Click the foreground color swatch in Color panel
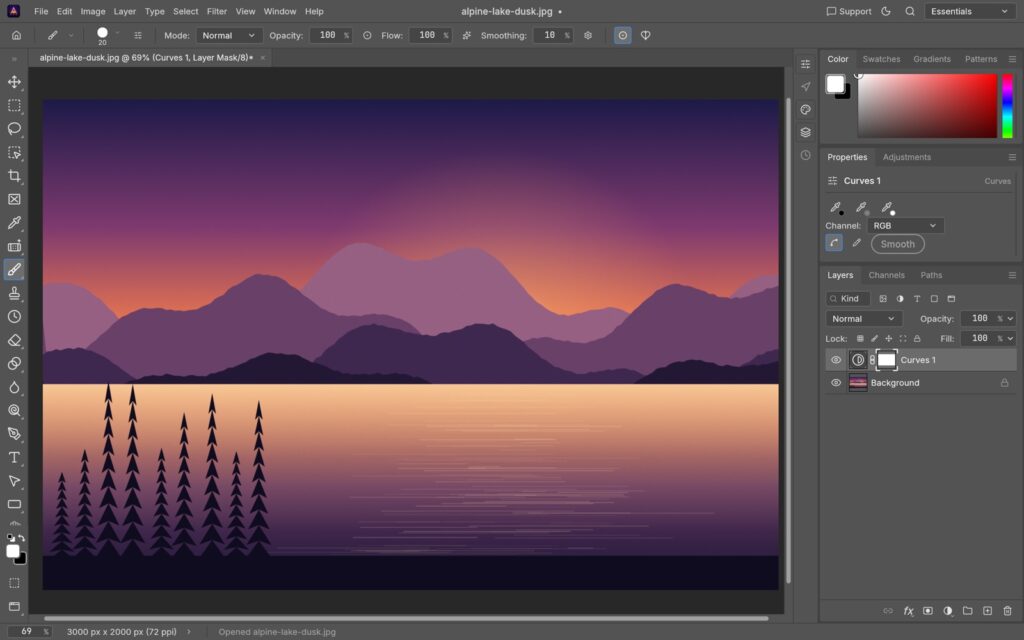Screen dimensions: 1024x640 pos(835,84)
